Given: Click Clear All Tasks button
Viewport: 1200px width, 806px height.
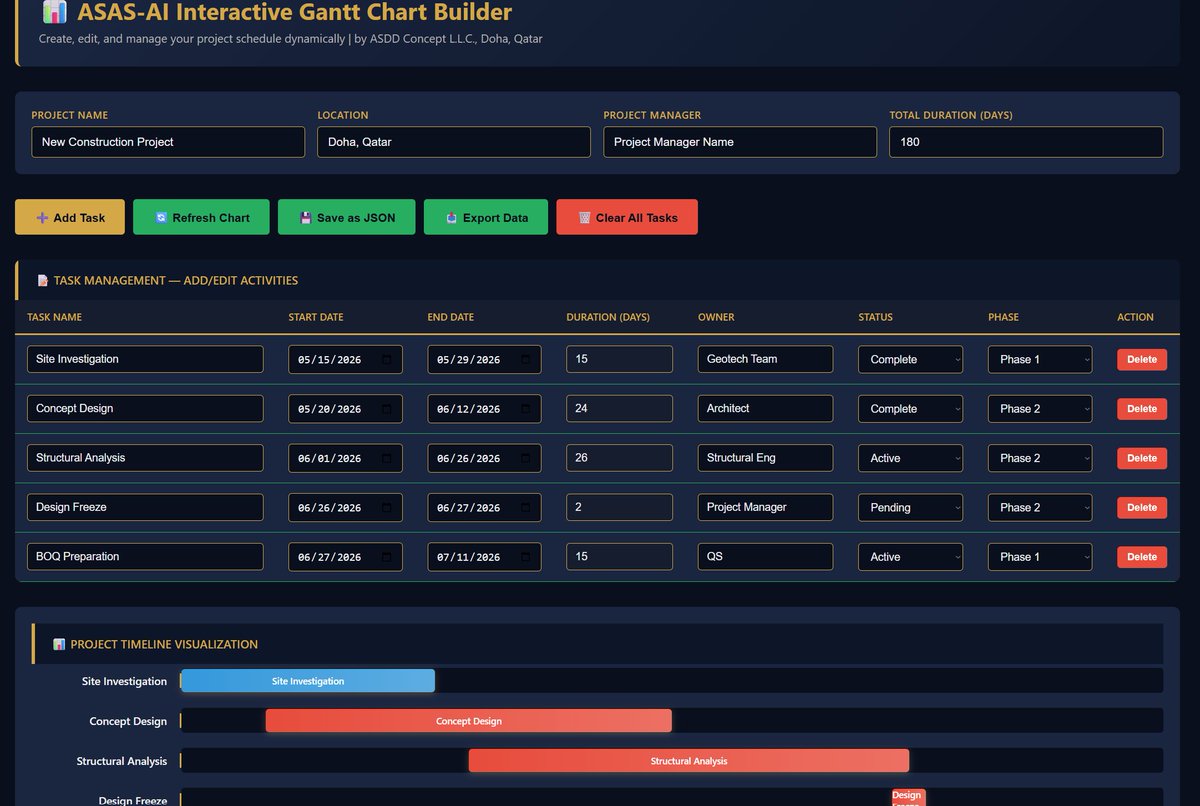Looking at the screenshot, I should 627,217.
